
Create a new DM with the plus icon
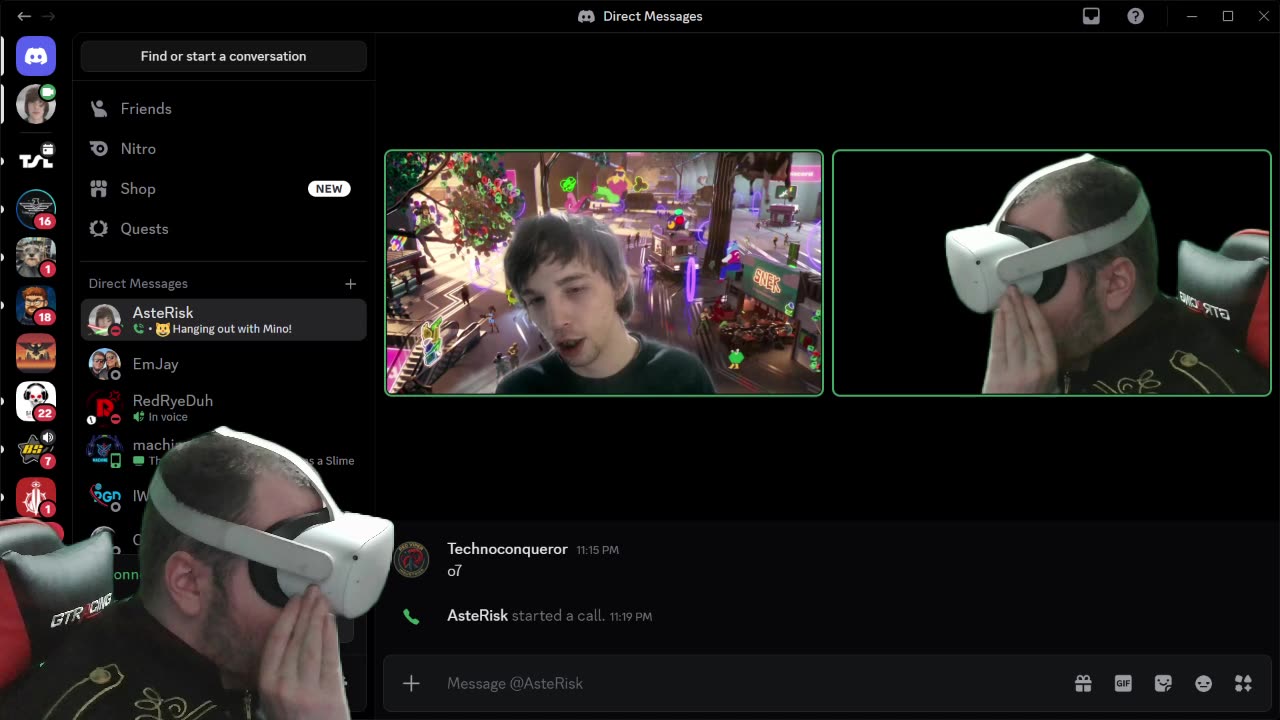[350, 284]
